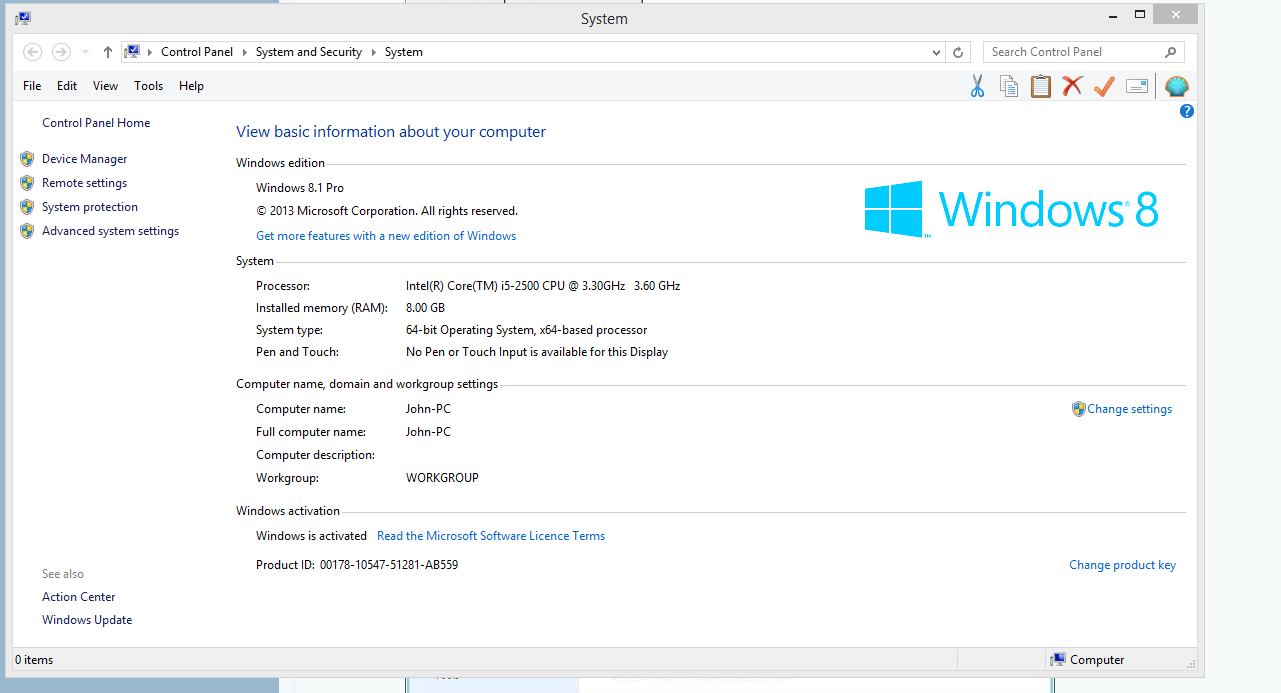Open recent locations dropdown beside Forward

[x=85, y=53]
